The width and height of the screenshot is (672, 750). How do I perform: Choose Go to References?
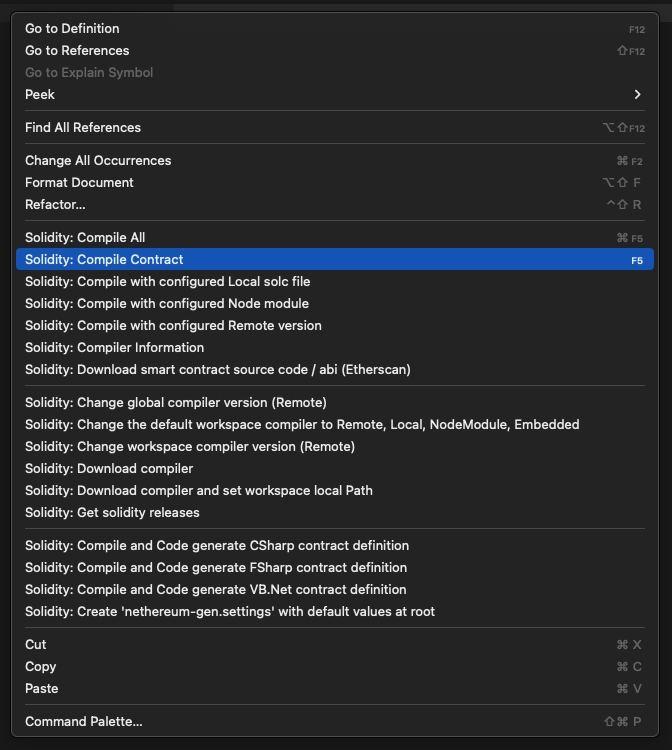pyautogui.click(x=335, y=50)
